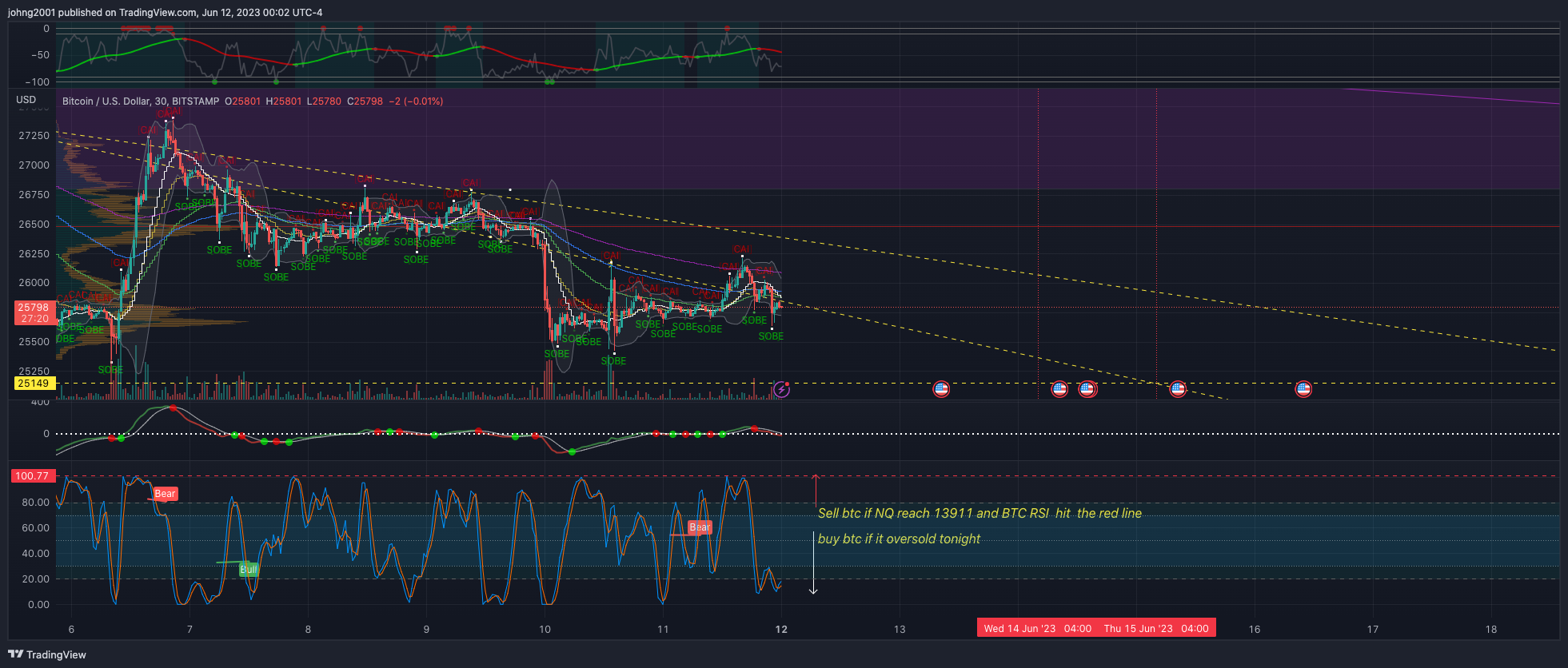Click the USD currency label on the price axis

click(x=26, y=100)
